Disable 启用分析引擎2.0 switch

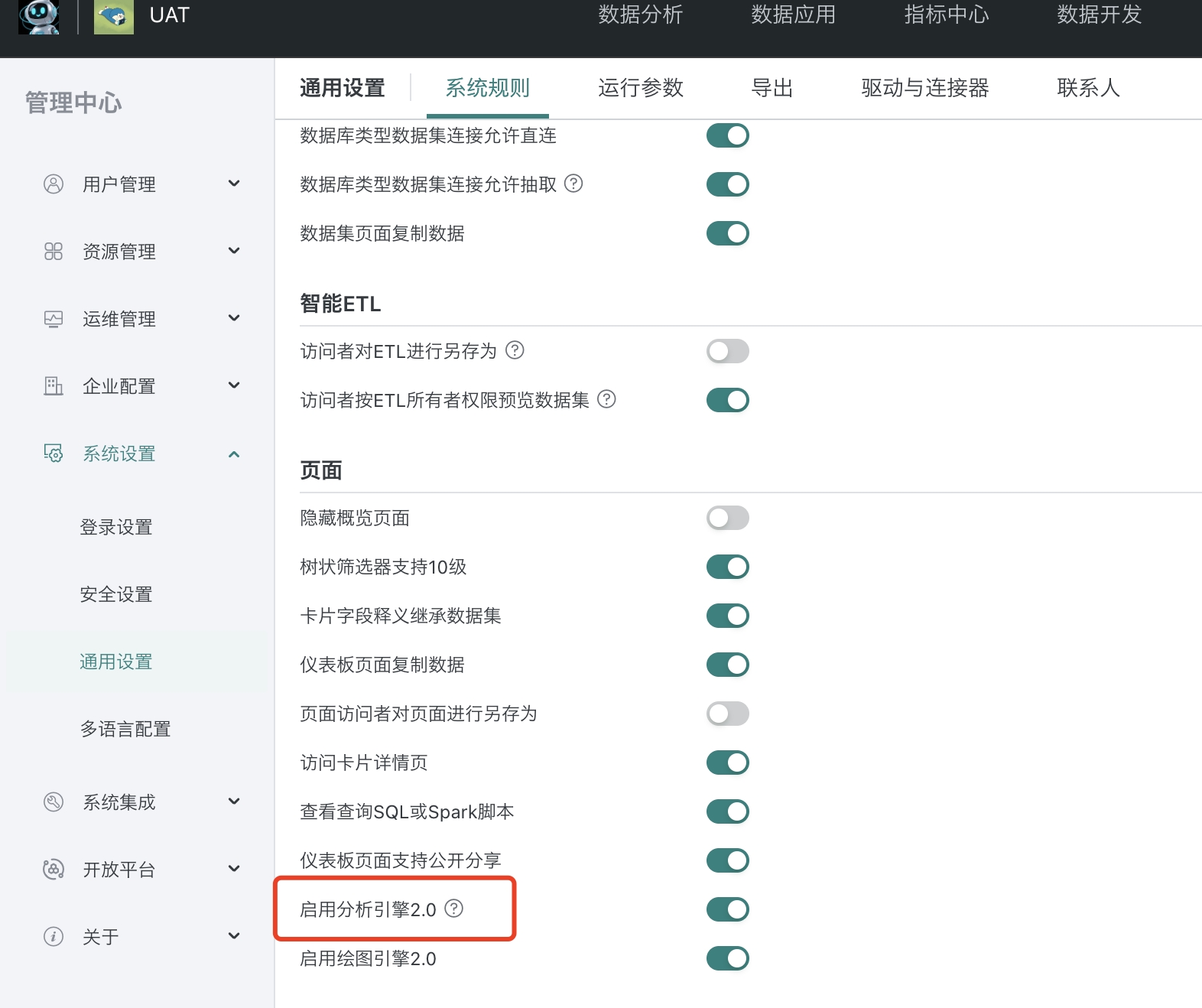pos(728,909)
